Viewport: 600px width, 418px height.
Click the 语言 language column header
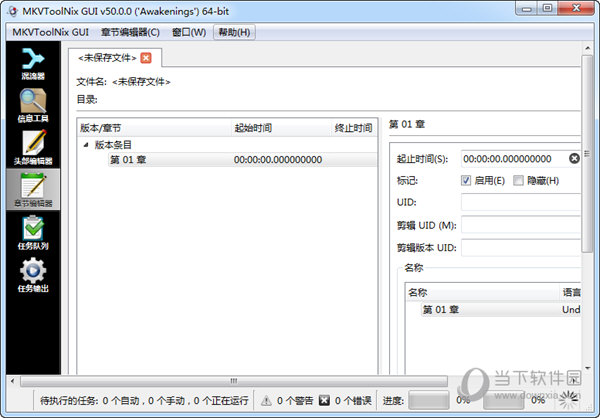(571, 293)
